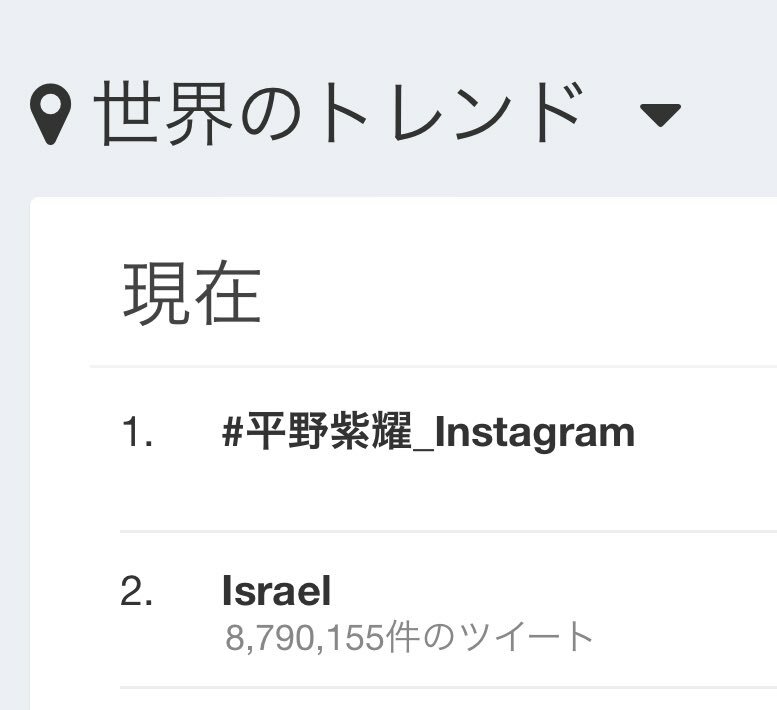Viewport: 777px width, 710px height.
Task: Click the location pin icon
Action: coord(50,114)
